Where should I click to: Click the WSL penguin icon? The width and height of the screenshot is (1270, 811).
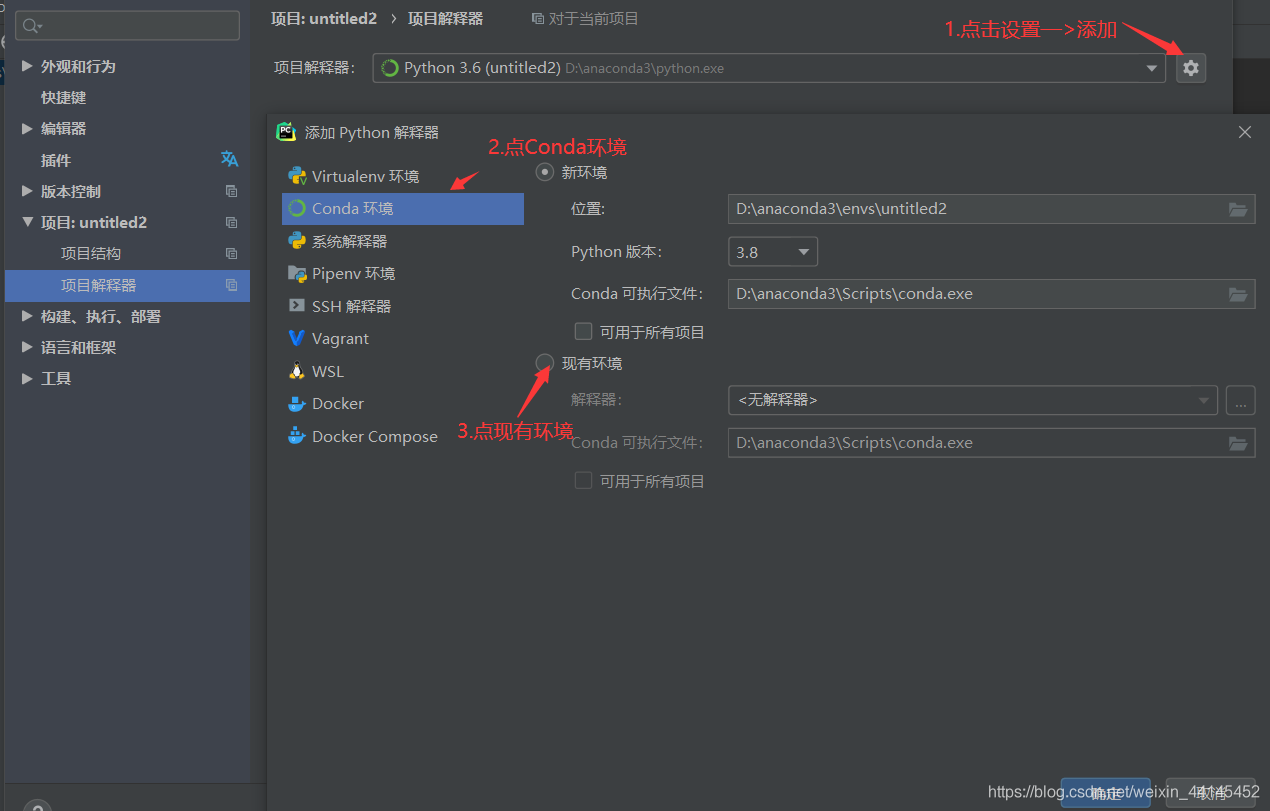tap(297, 371)
